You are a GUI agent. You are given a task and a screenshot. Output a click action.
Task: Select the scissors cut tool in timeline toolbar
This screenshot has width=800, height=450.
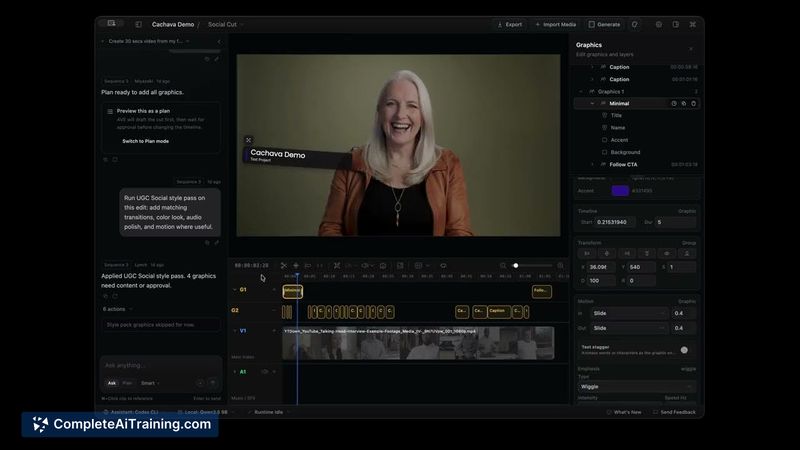(284, 265)
